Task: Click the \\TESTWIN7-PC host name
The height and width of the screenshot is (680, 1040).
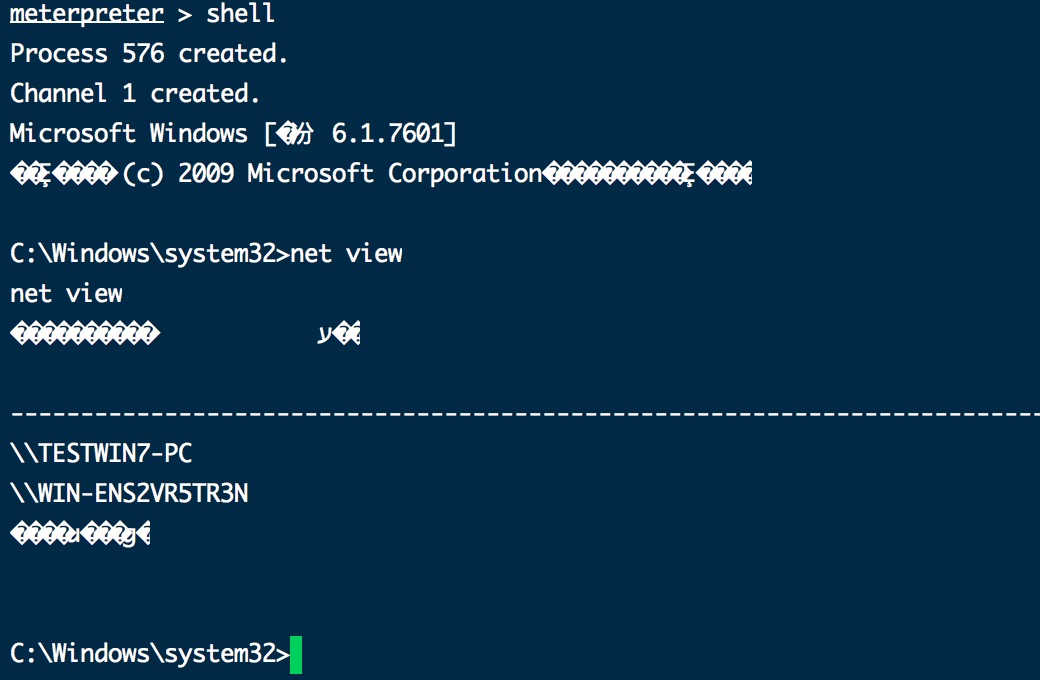Action: coord(101,454)
